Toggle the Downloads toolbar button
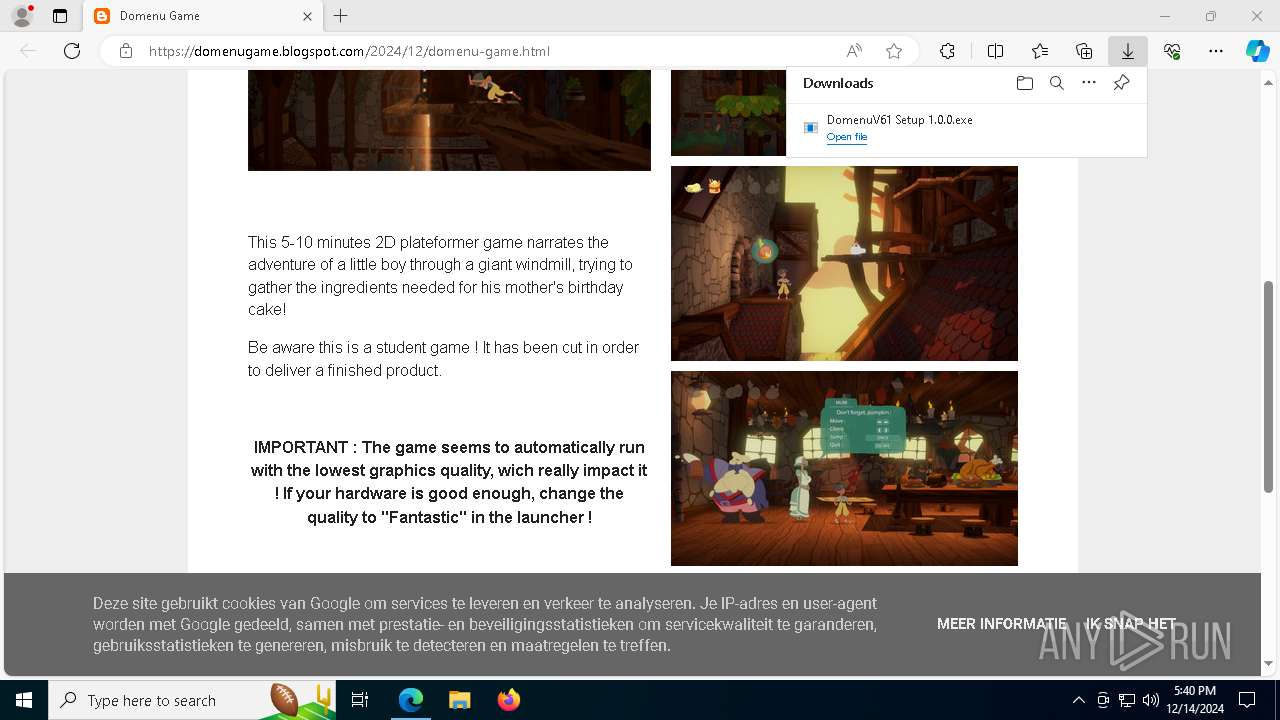The image size is (1280, 720). coord(1127,51)
